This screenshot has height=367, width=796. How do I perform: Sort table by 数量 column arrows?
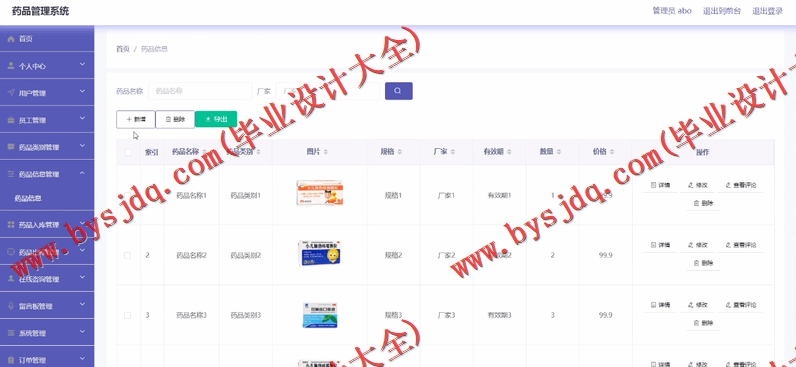[x=558, y=152]
